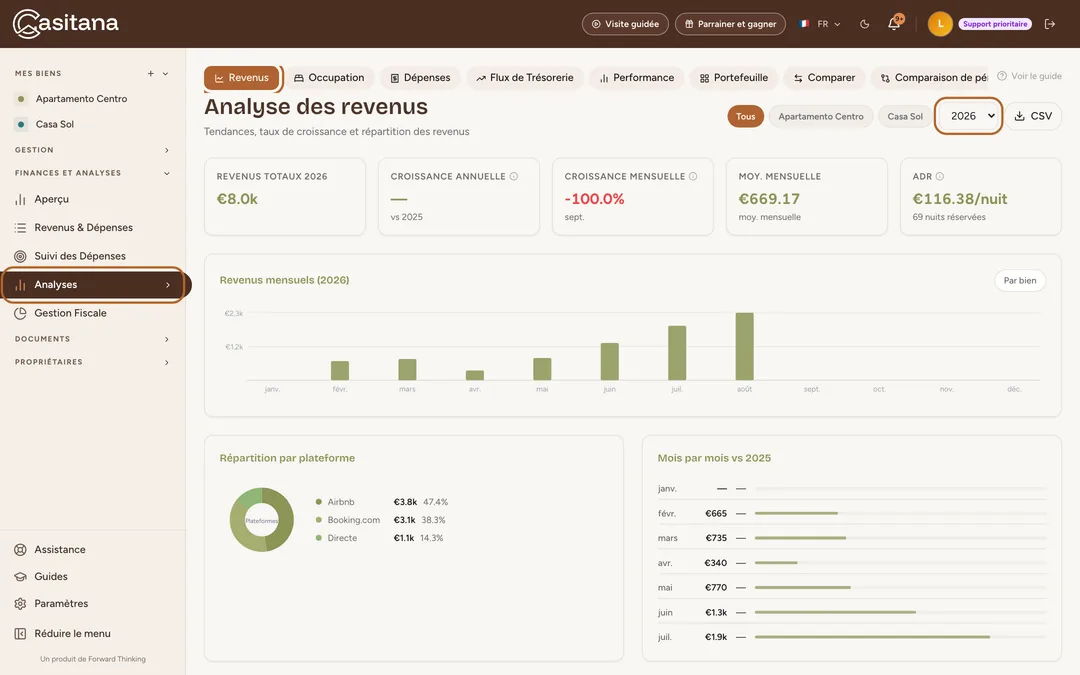This screenshot has width=1080, height=675.
Task: Start the Visite guidée
Action: [x=625, y=24]
